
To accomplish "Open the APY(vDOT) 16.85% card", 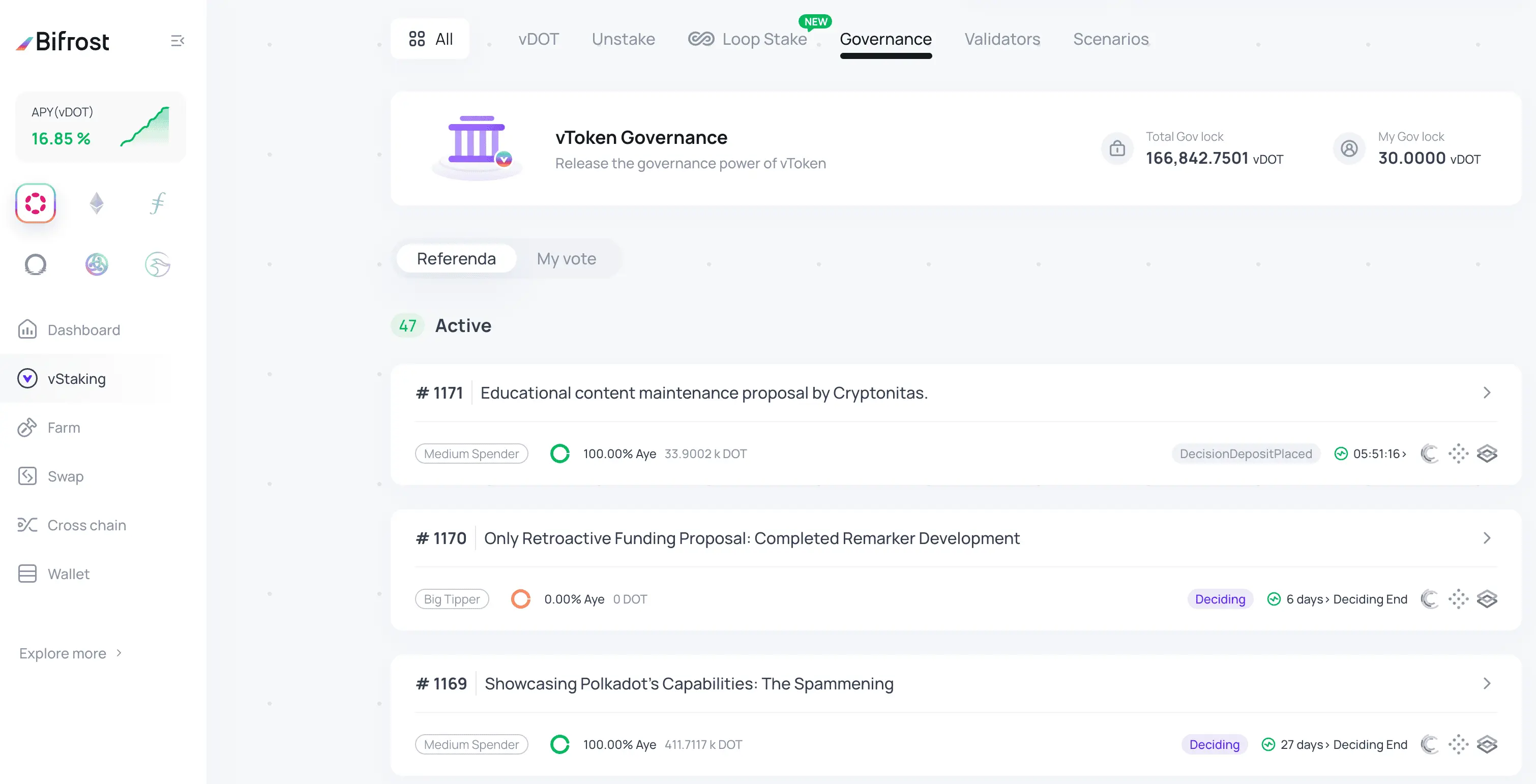I will [100, 127].
